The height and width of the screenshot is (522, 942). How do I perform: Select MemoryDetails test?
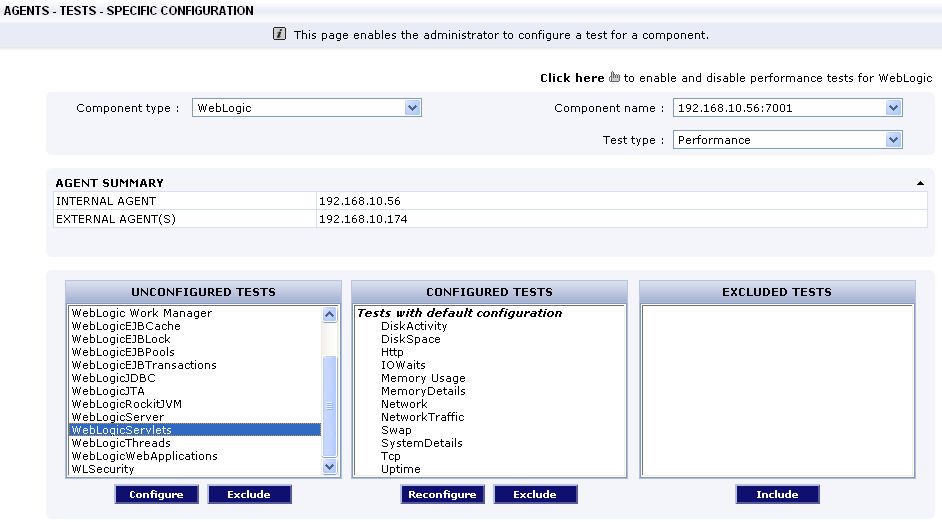[x=424, y=391]
